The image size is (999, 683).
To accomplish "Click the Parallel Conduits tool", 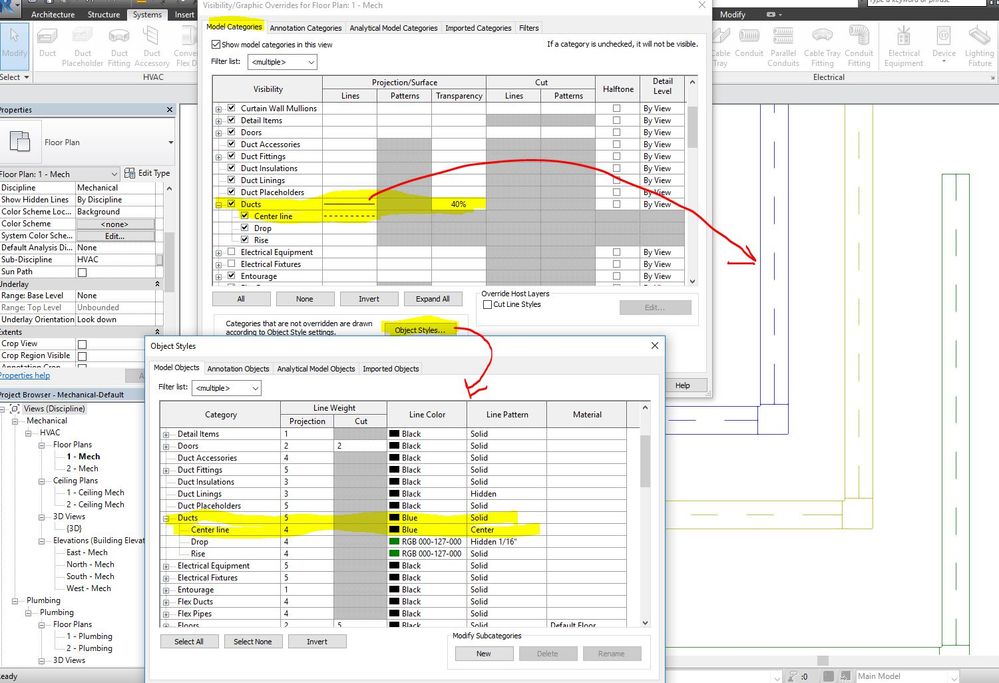I will click(783, 46).
